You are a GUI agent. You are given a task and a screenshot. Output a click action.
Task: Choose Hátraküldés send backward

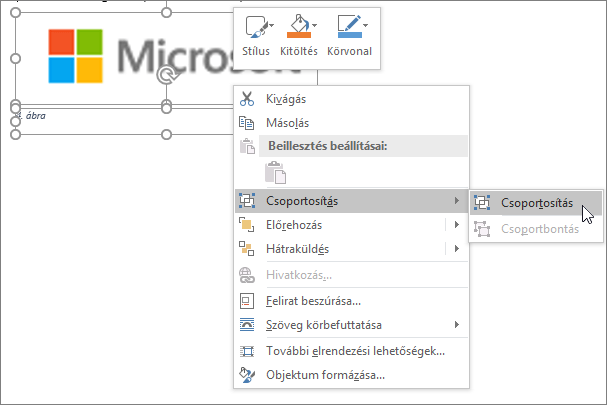pyautogui.click(x=352, y=249)
